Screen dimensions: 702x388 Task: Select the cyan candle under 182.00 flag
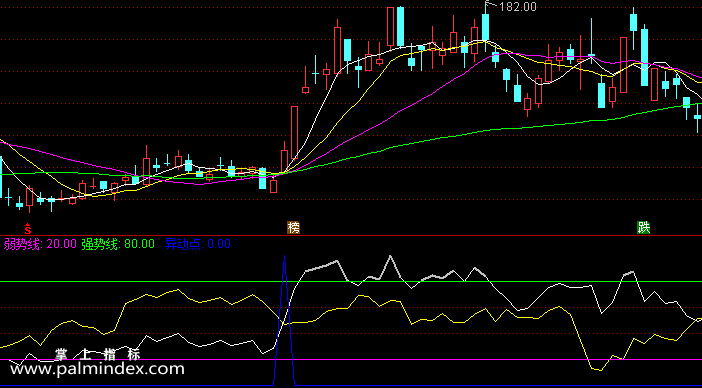[x=485, y=28]
